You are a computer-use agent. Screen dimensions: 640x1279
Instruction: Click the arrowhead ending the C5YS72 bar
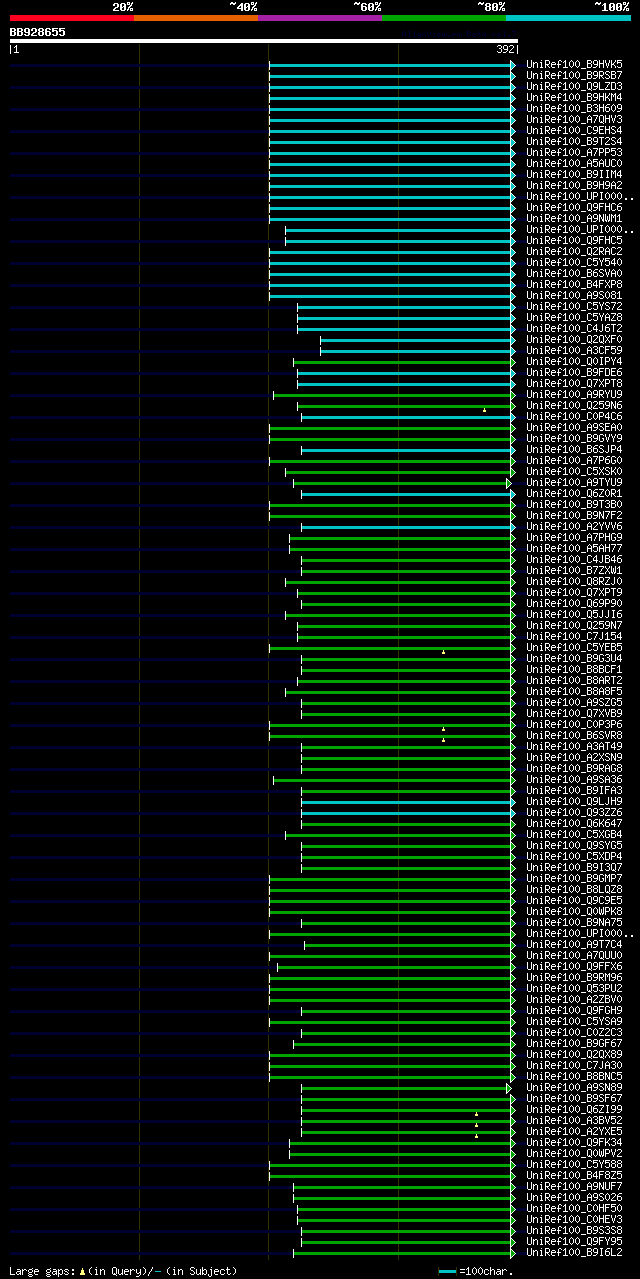513,306
